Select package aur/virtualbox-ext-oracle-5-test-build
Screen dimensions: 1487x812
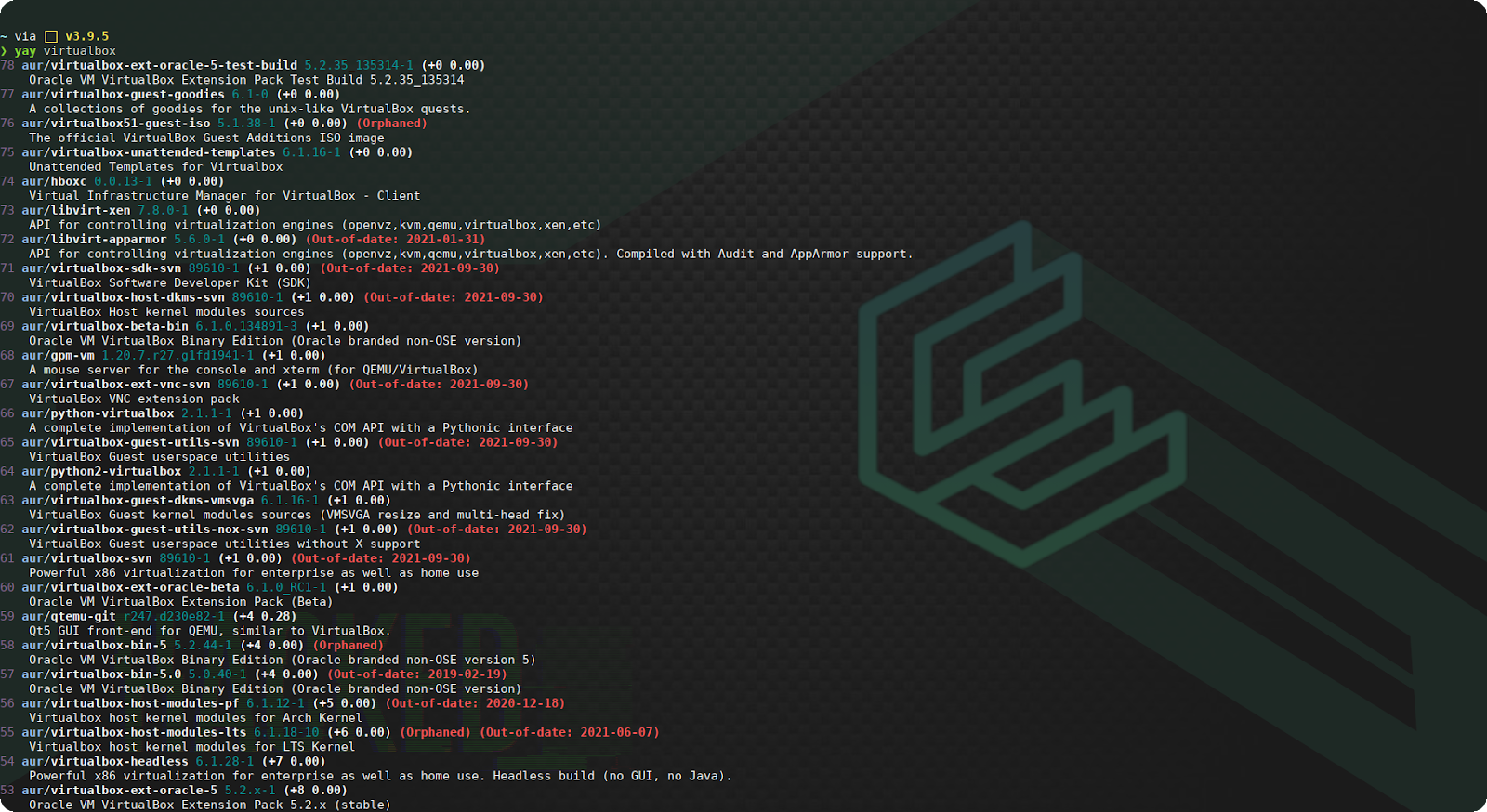160,65
